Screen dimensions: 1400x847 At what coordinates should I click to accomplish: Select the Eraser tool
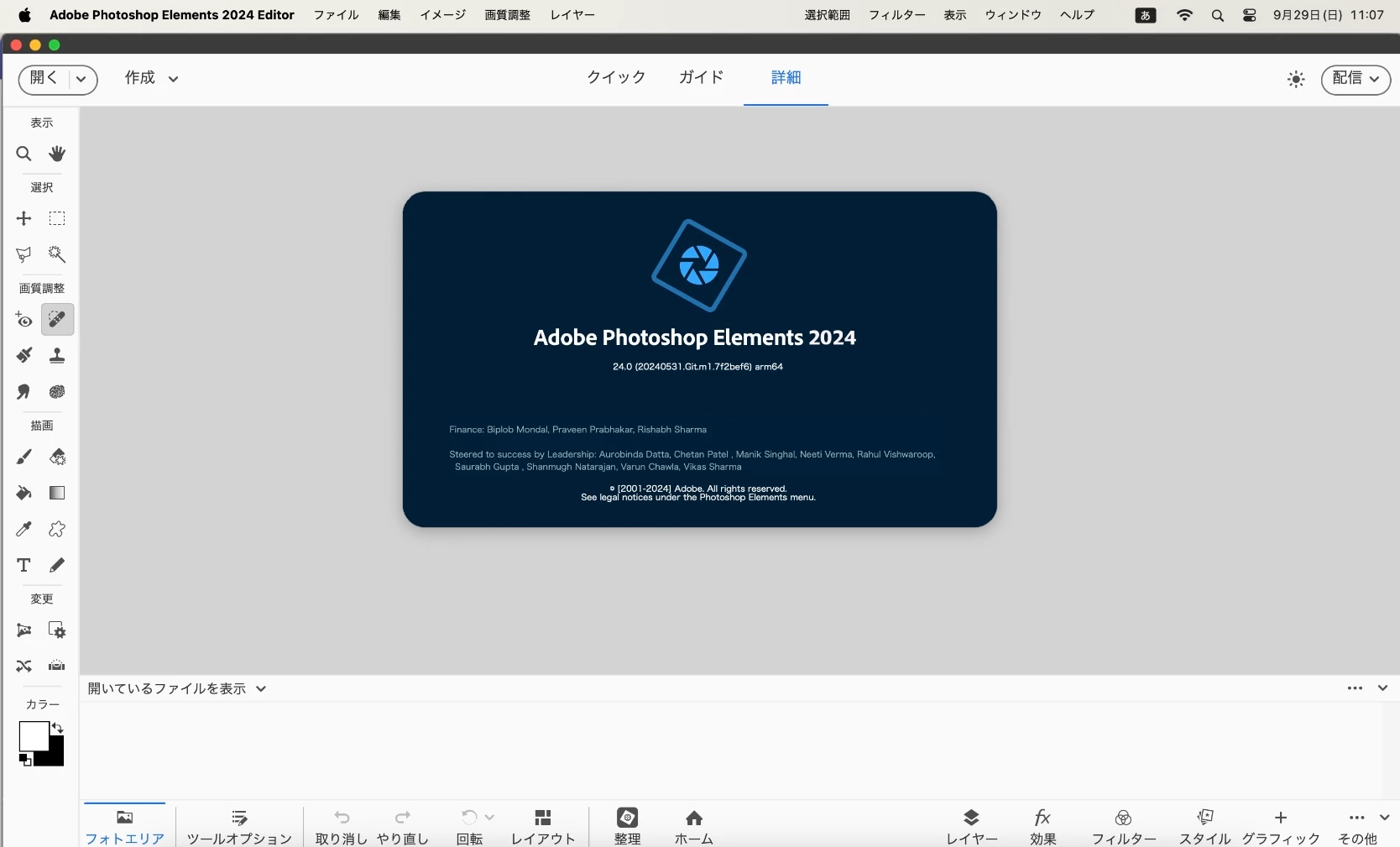(x=57, y=457)
